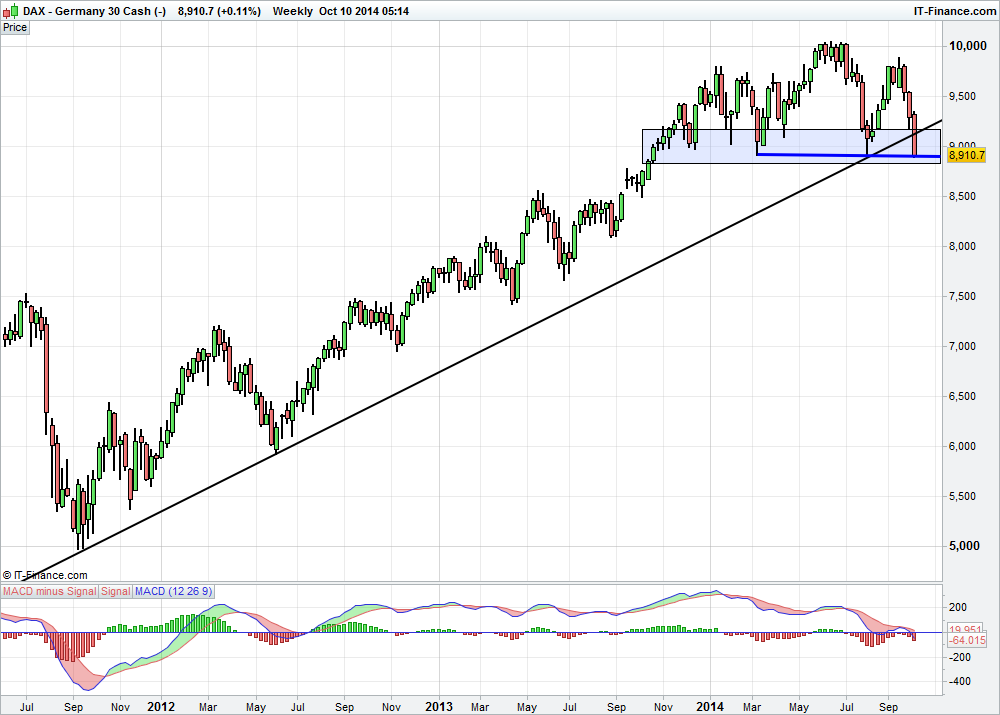Click the 7,000 price axis label
Image resolution: width=1000 pixels, height=715 pixels.
pyautogui.click(x=962, y=346)
